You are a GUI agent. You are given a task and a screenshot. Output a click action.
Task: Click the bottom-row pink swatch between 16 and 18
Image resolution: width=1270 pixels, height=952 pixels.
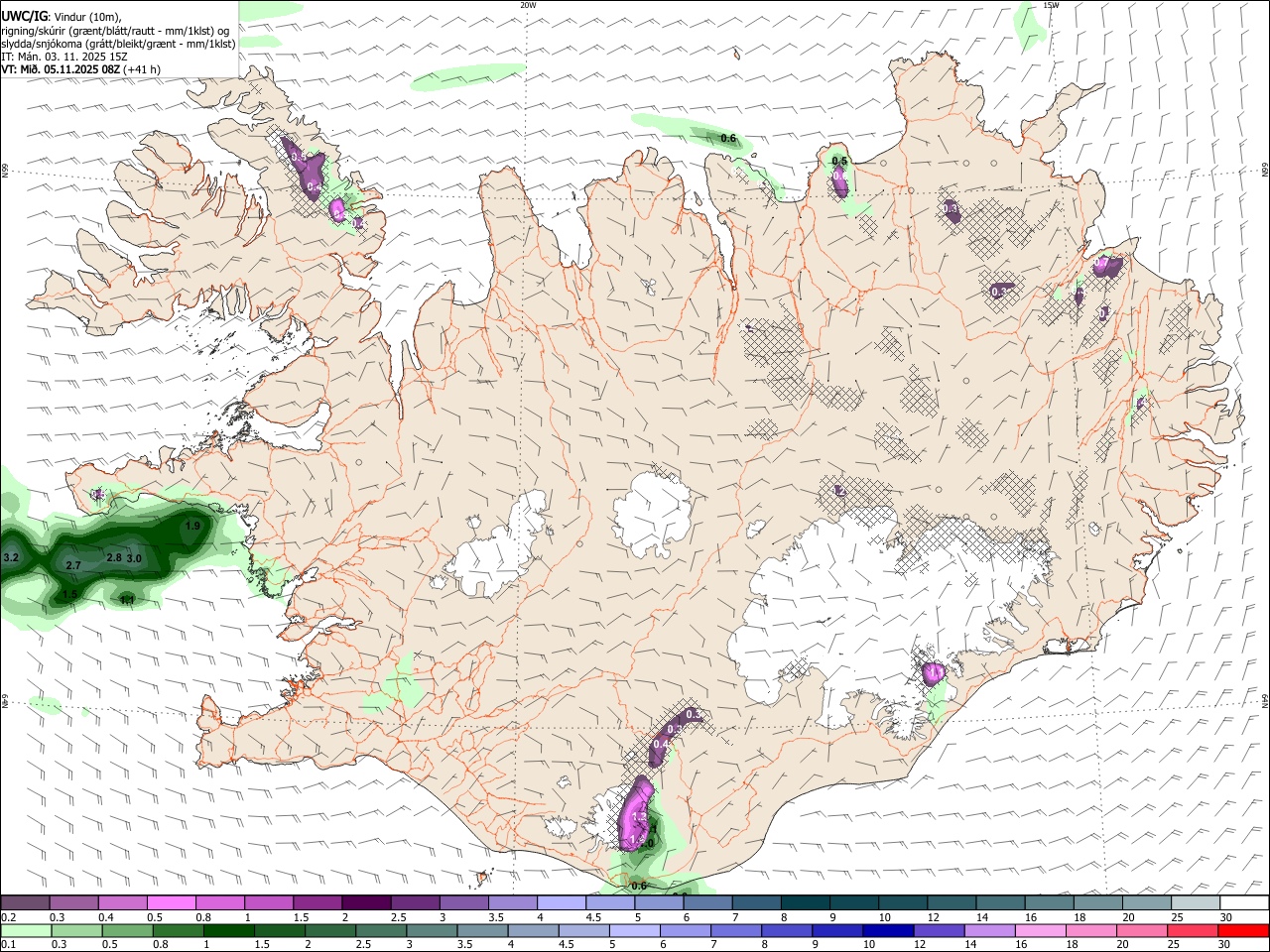pyautogui.click(x=1040, y=930)
